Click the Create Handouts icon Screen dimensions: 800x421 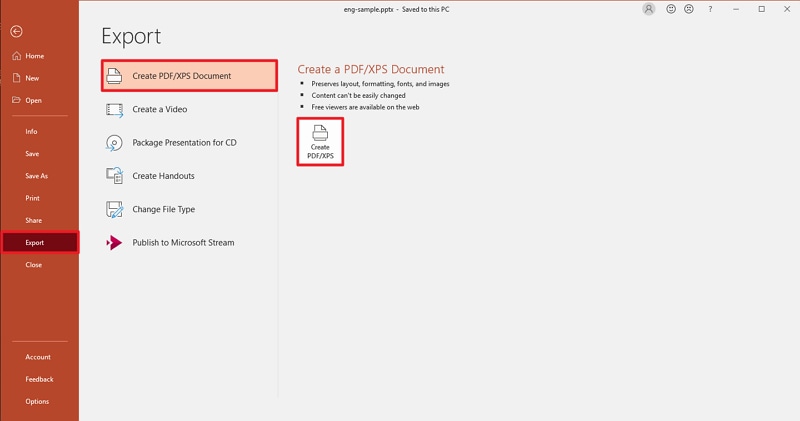pos(114,176)
